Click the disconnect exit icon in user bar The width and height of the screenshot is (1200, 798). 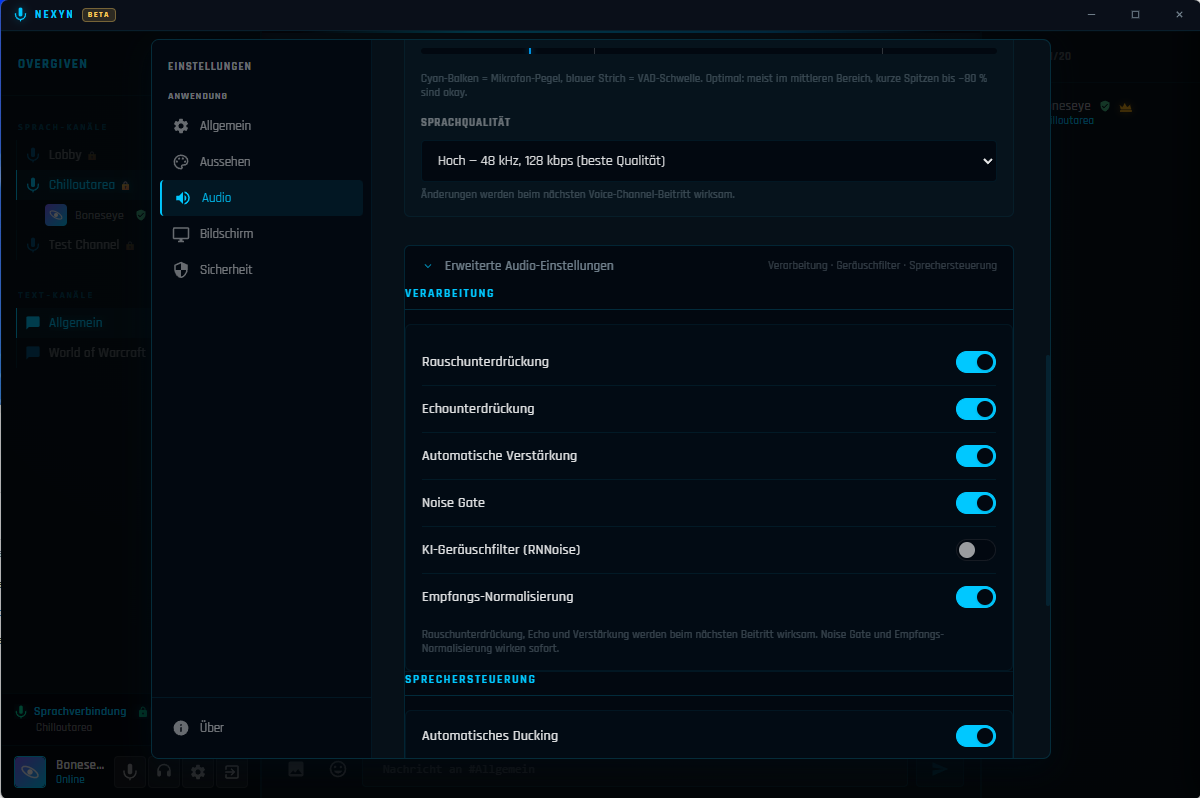click(x=232, y=772)
